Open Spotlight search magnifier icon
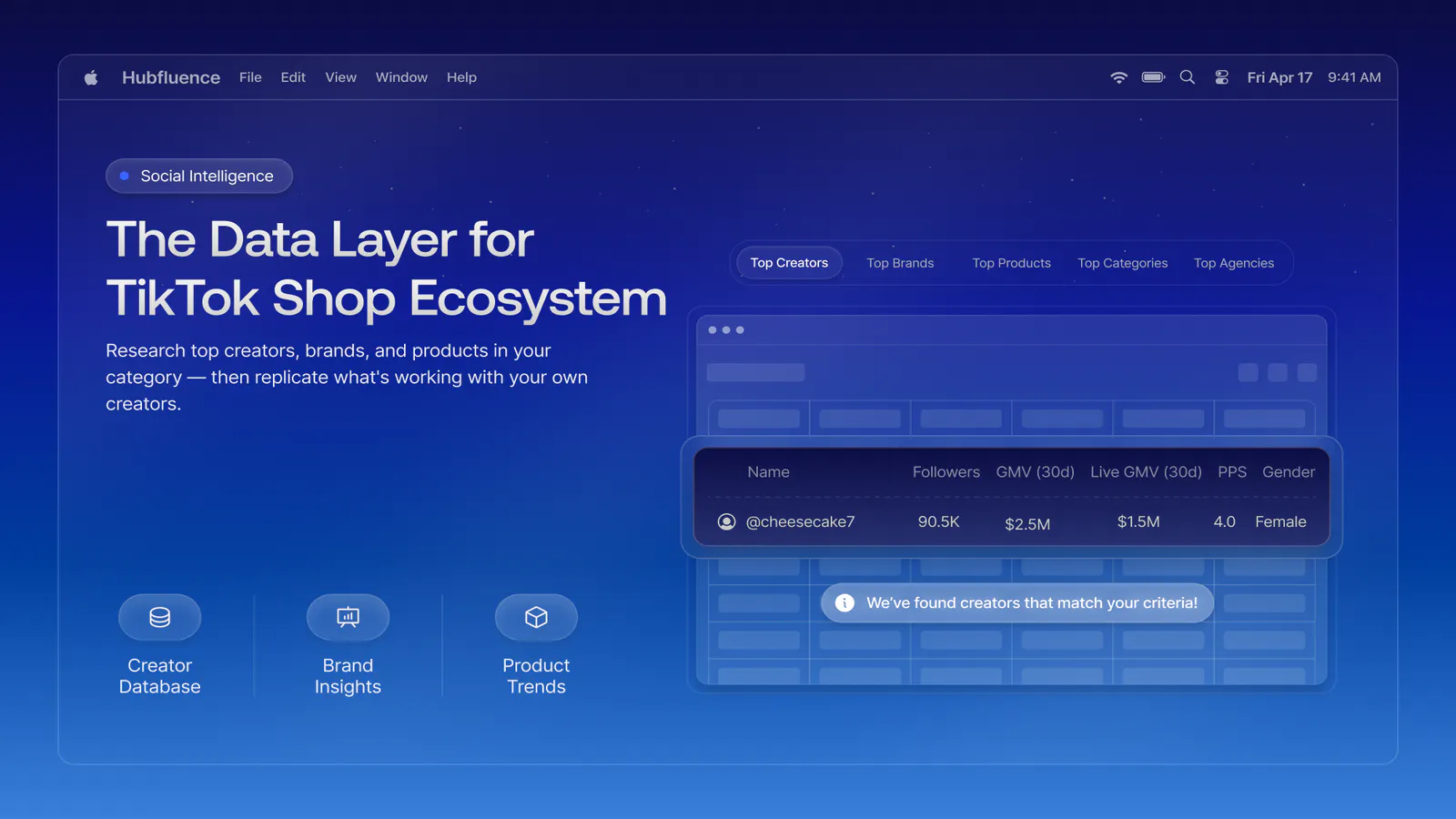Screen dimensions: 1456x819 point(1188,77)
